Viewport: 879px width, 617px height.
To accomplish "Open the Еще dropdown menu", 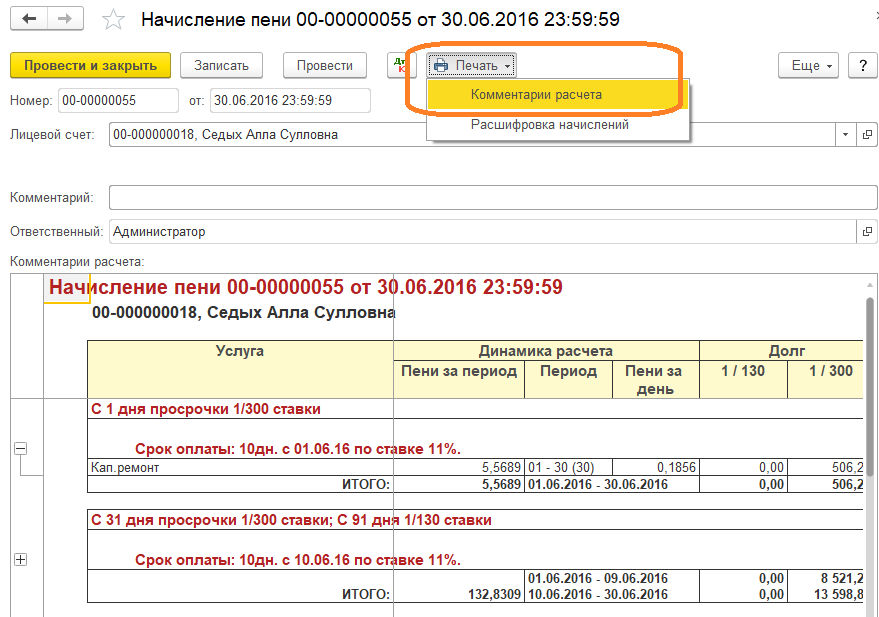I will (x=808, y=66).
